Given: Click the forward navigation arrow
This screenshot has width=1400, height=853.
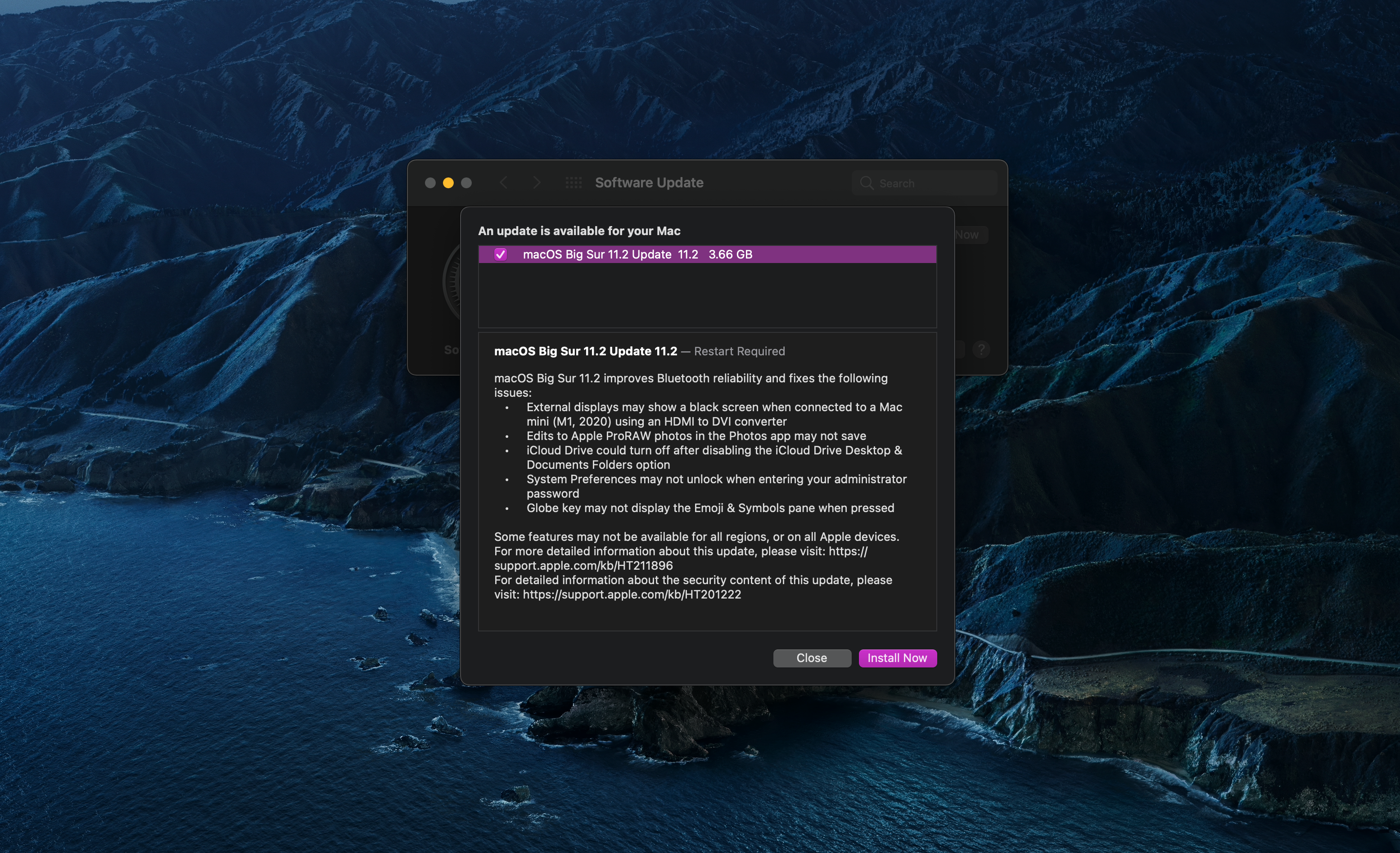Looking at the screenshot, I should [x=536, y=182].
